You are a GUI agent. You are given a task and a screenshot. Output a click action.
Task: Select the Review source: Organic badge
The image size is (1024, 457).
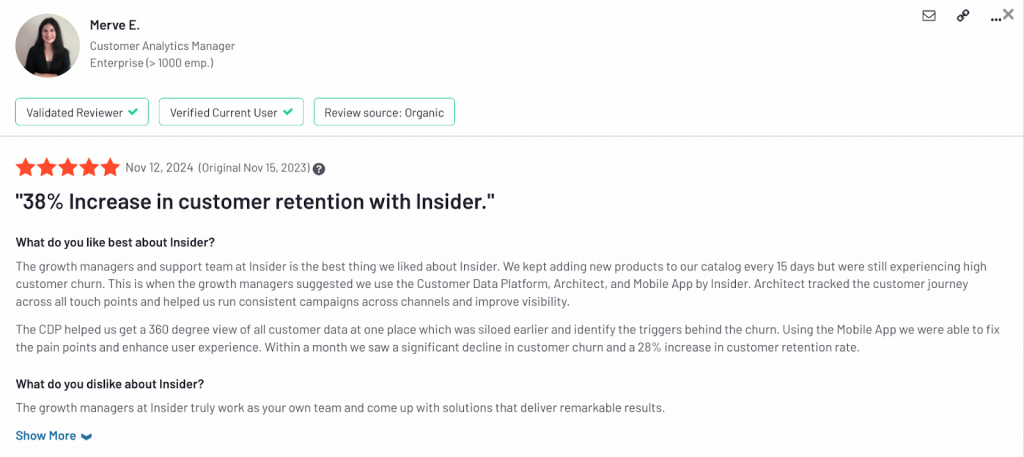(x=384, y=112)
